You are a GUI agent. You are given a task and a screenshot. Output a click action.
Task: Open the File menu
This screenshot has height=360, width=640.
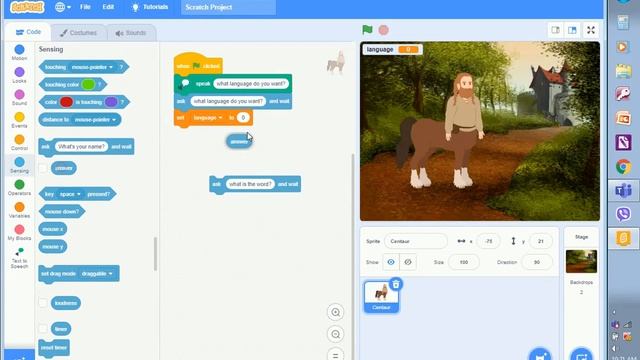[x=85, y=7]
